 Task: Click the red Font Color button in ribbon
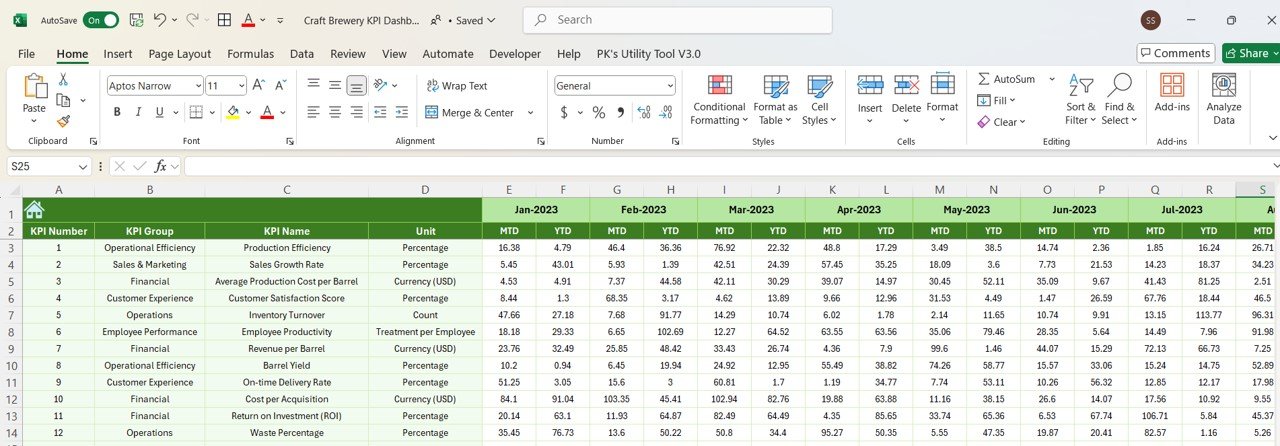click(x=267, y=112)
